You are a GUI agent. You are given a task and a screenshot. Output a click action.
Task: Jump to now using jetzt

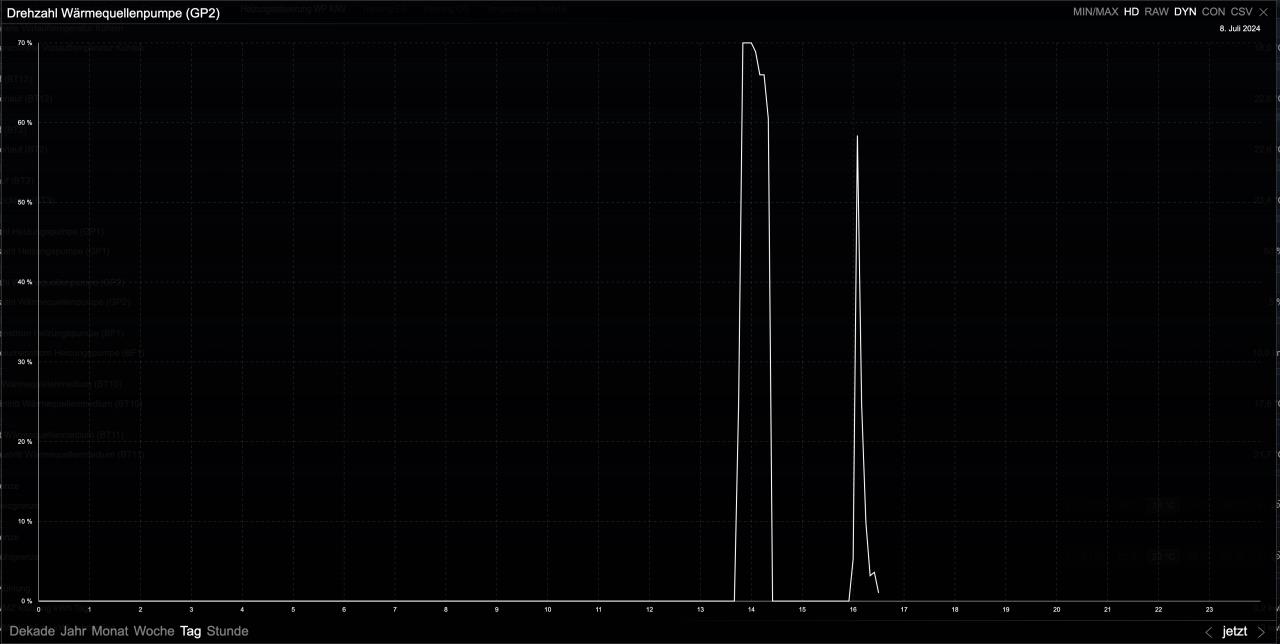(x=1234, y=631)
